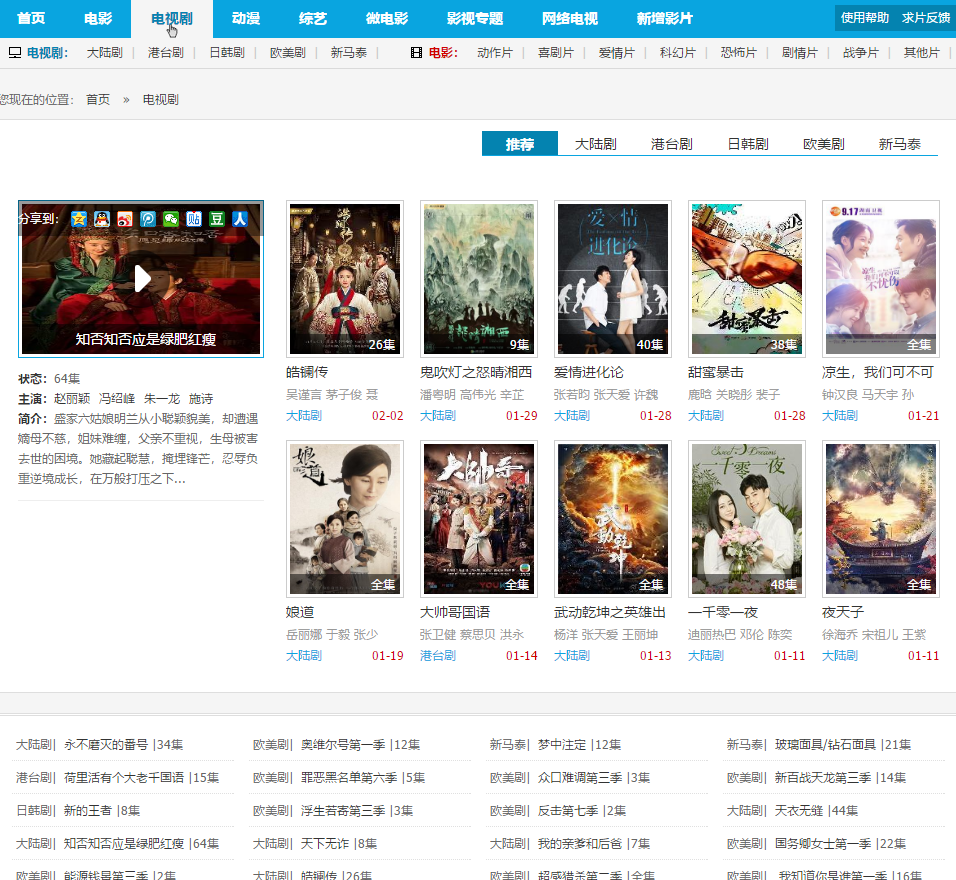Open the 微电影 nav tab
The width and height of the screenshot is (956, 880).
tap(387, 18)
